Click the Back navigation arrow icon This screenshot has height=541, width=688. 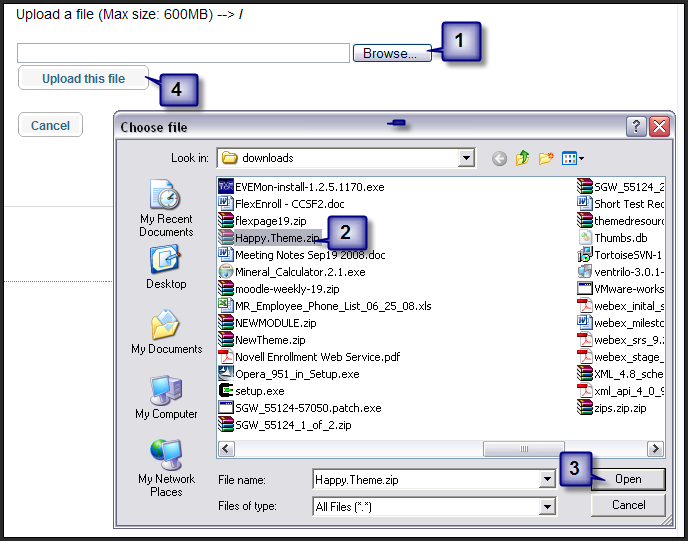[499, 158]
